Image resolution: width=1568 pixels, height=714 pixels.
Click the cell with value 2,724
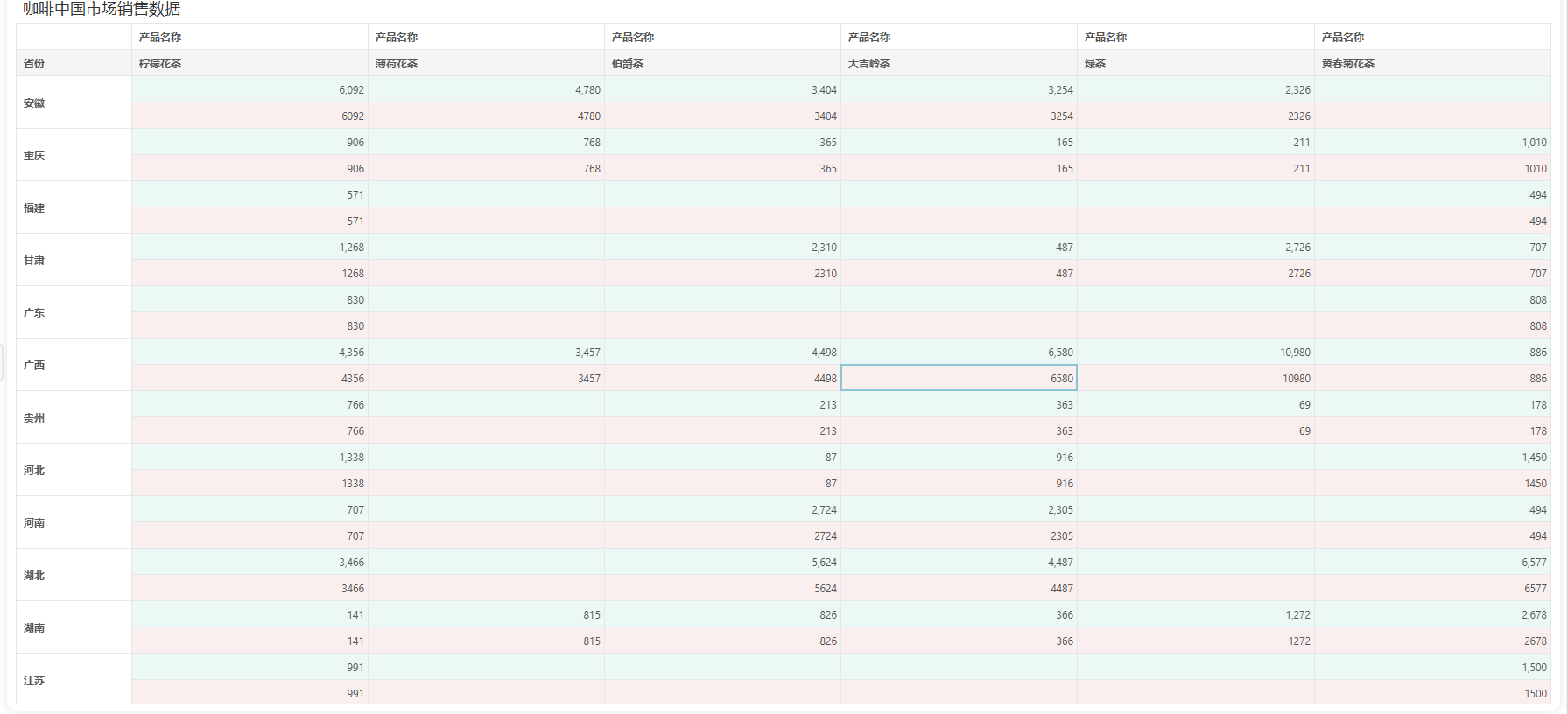pos(722,509)
